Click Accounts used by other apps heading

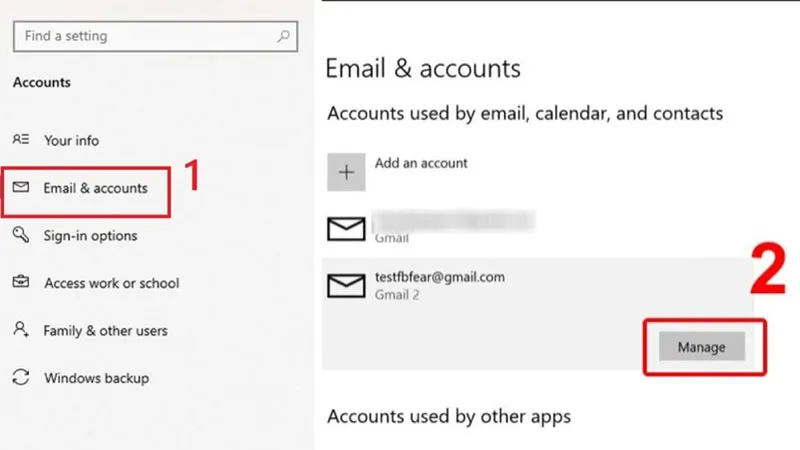(x=449, y=416)
